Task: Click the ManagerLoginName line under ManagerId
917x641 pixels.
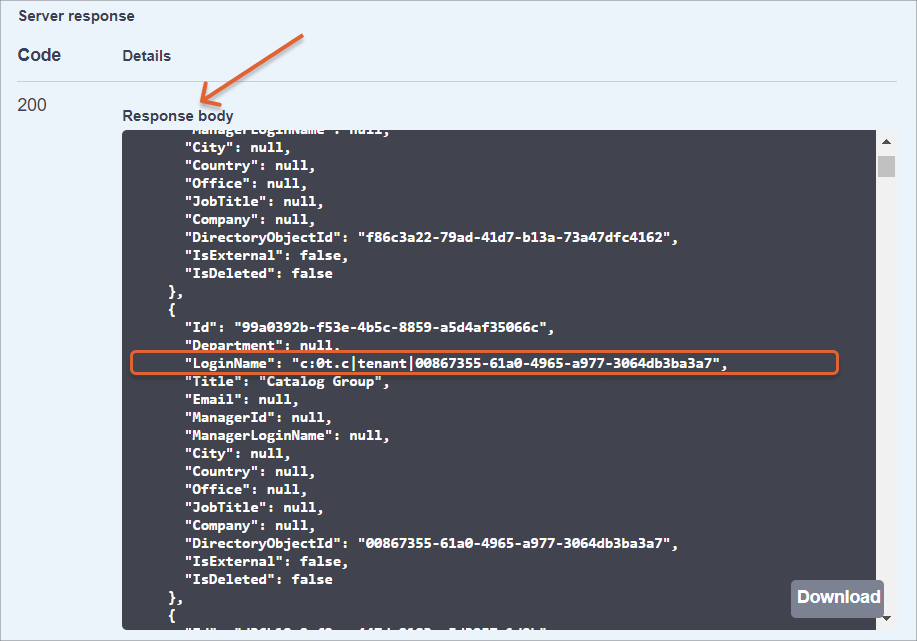Action: pyautogui.click(x=287, y=435)
